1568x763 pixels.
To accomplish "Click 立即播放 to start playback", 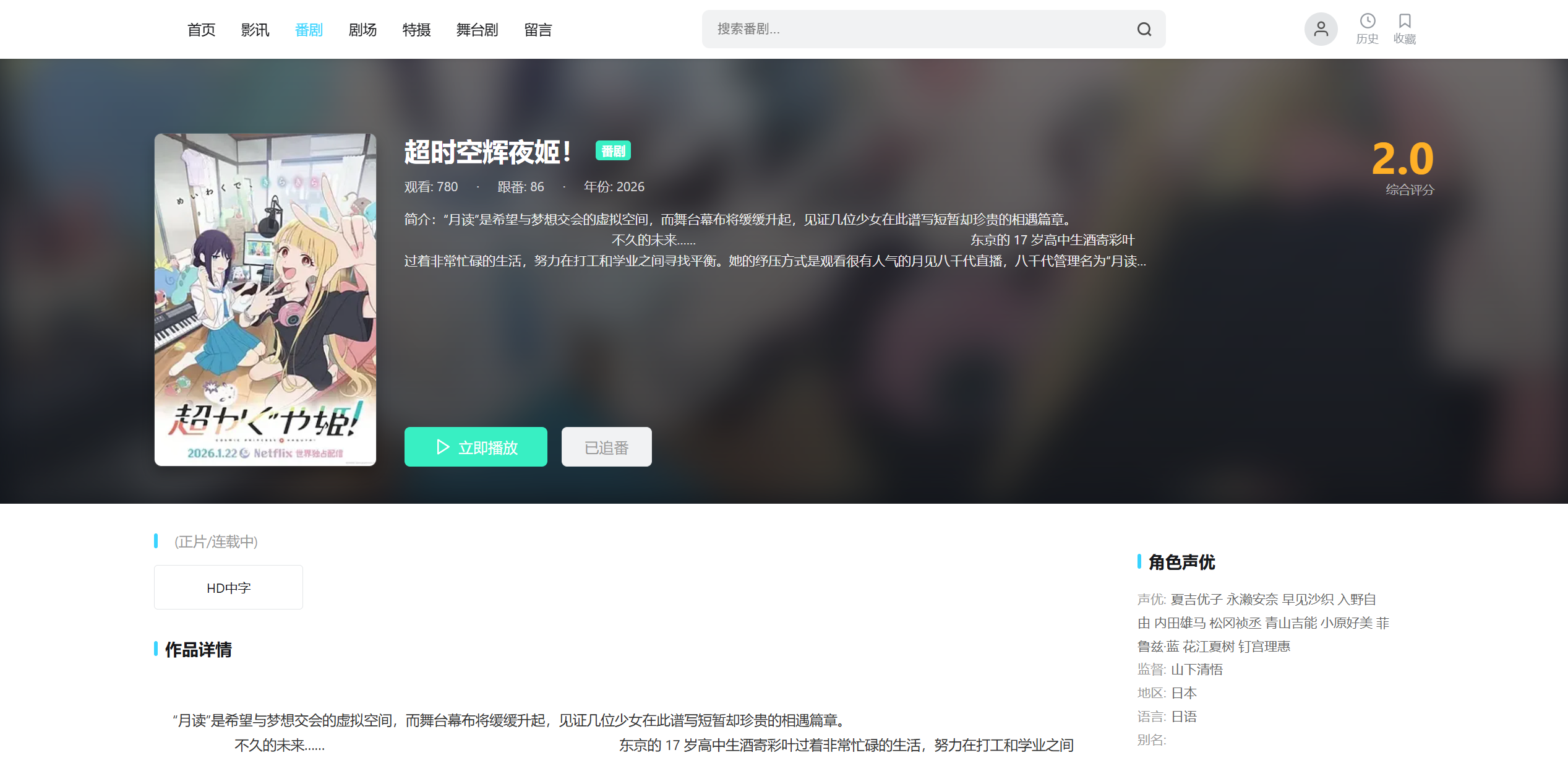I will pos(476,447).
